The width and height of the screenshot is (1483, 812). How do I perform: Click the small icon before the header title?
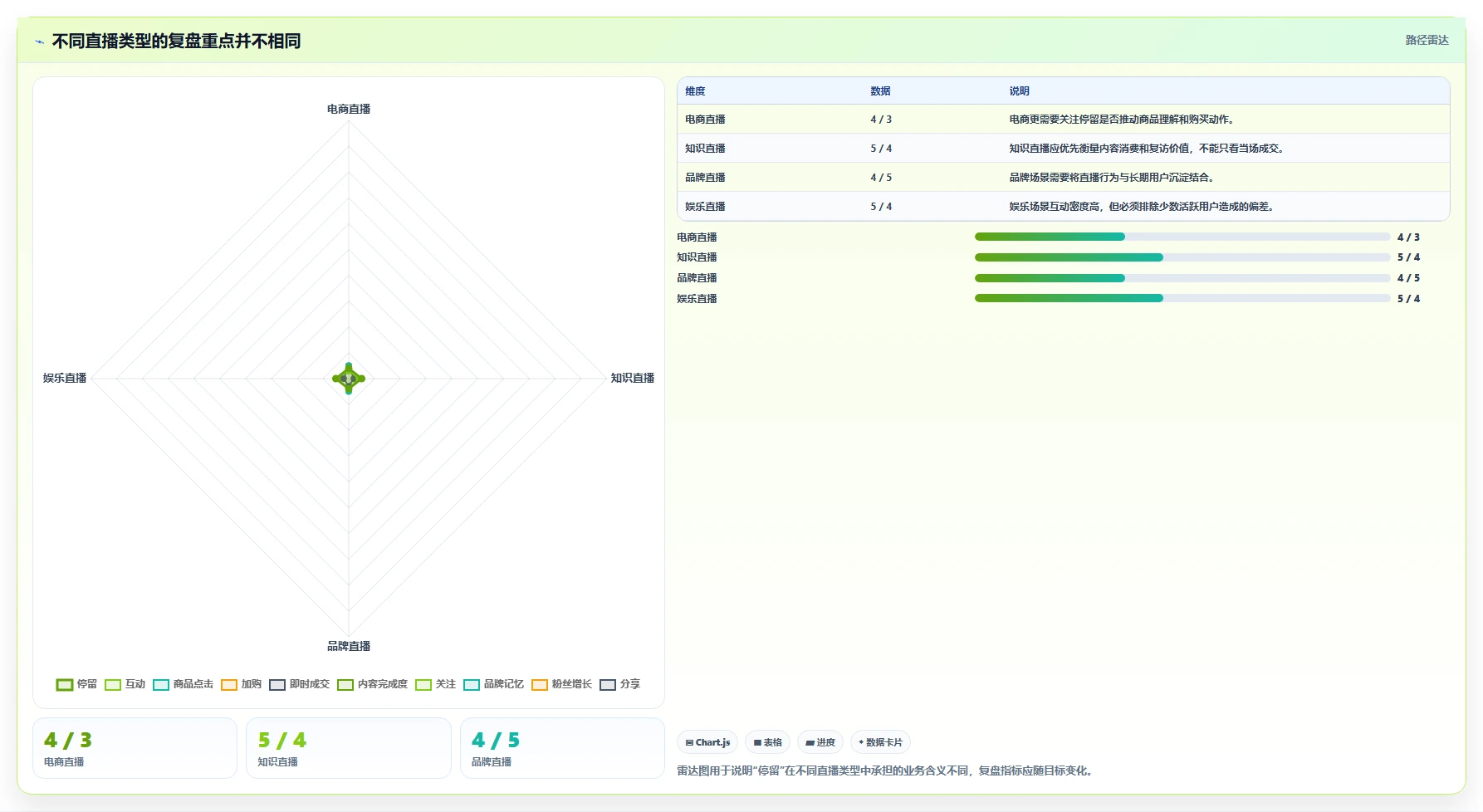tap(39, 42)
